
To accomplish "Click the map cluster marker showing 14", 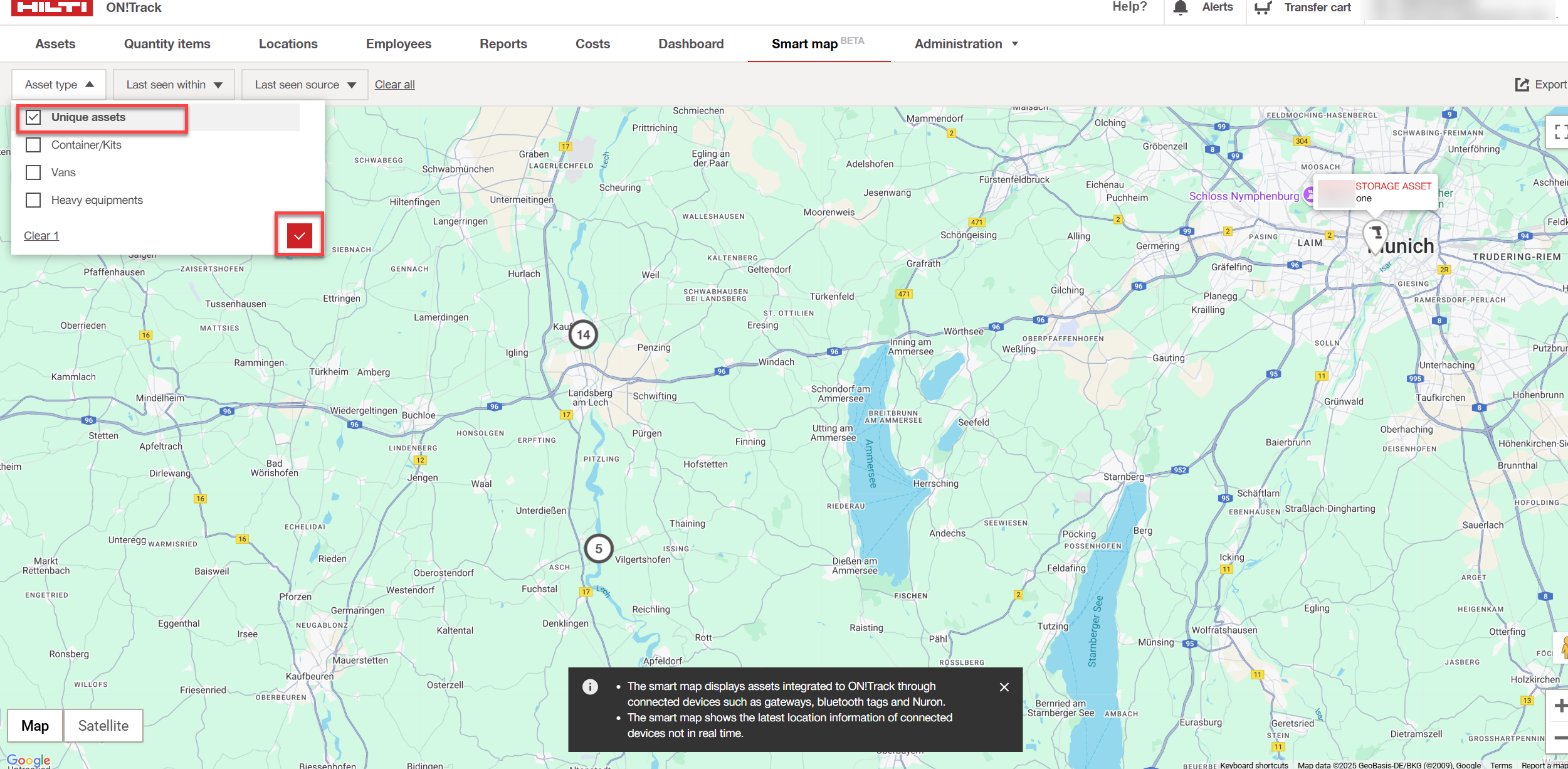I will [583, 334].
